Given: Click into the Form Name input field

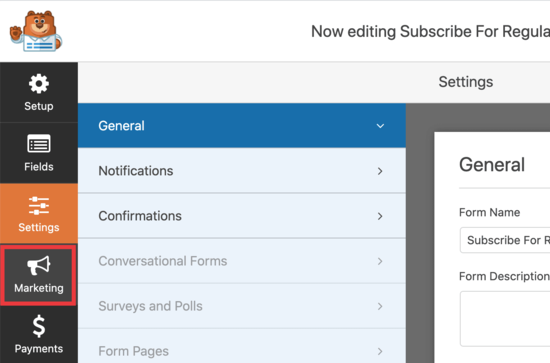Looking at the screenshot, I should click(505, 240).
